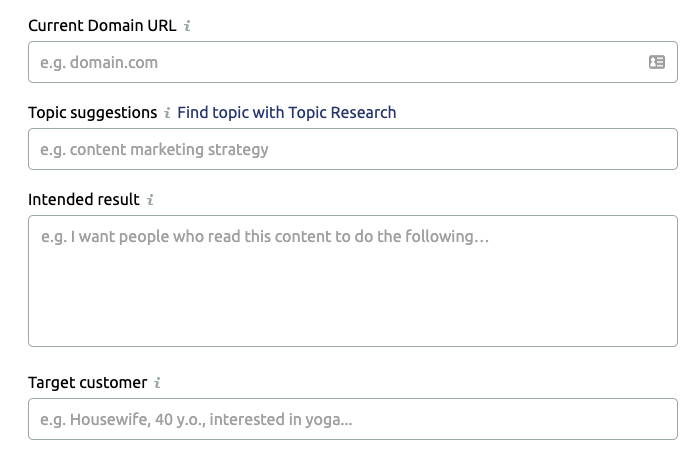Focus the Target customer input field
The width and height of the screenshot is (700, 464).
coord(353,419)
